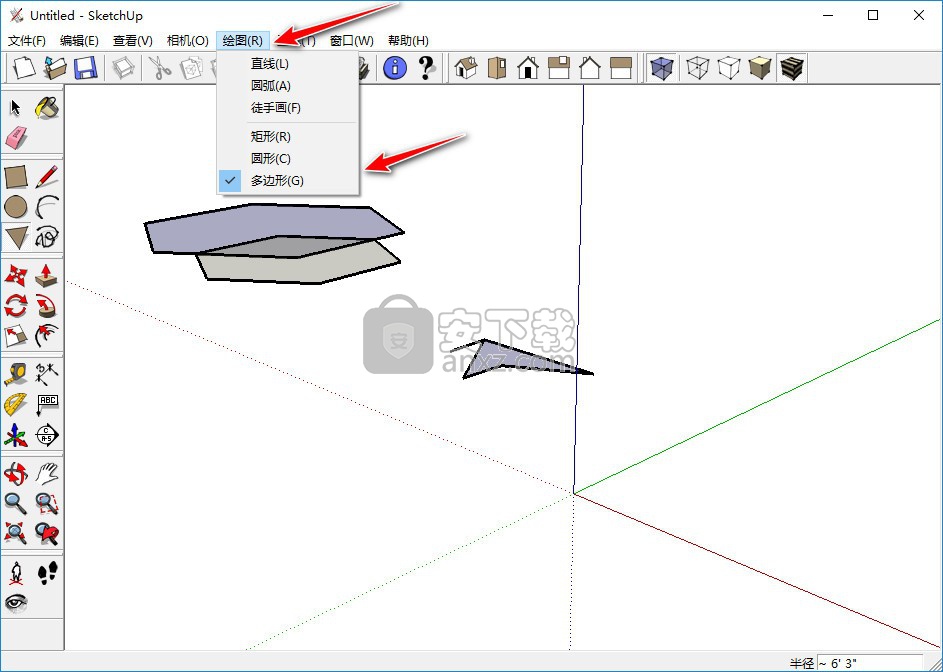
Task: Open the 帮助(H) menu
Action: (x=408, y=40)
